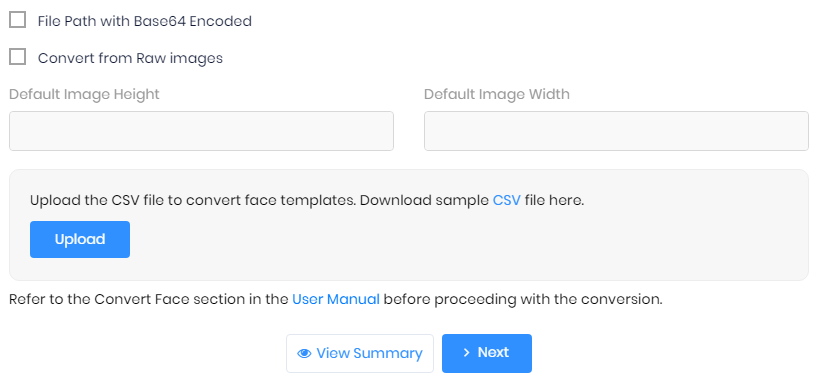The height and width of the screenshot is (383, 820).
Task: Enable File Path with Base64 Encoded checkbox
Action: [18, 20]
